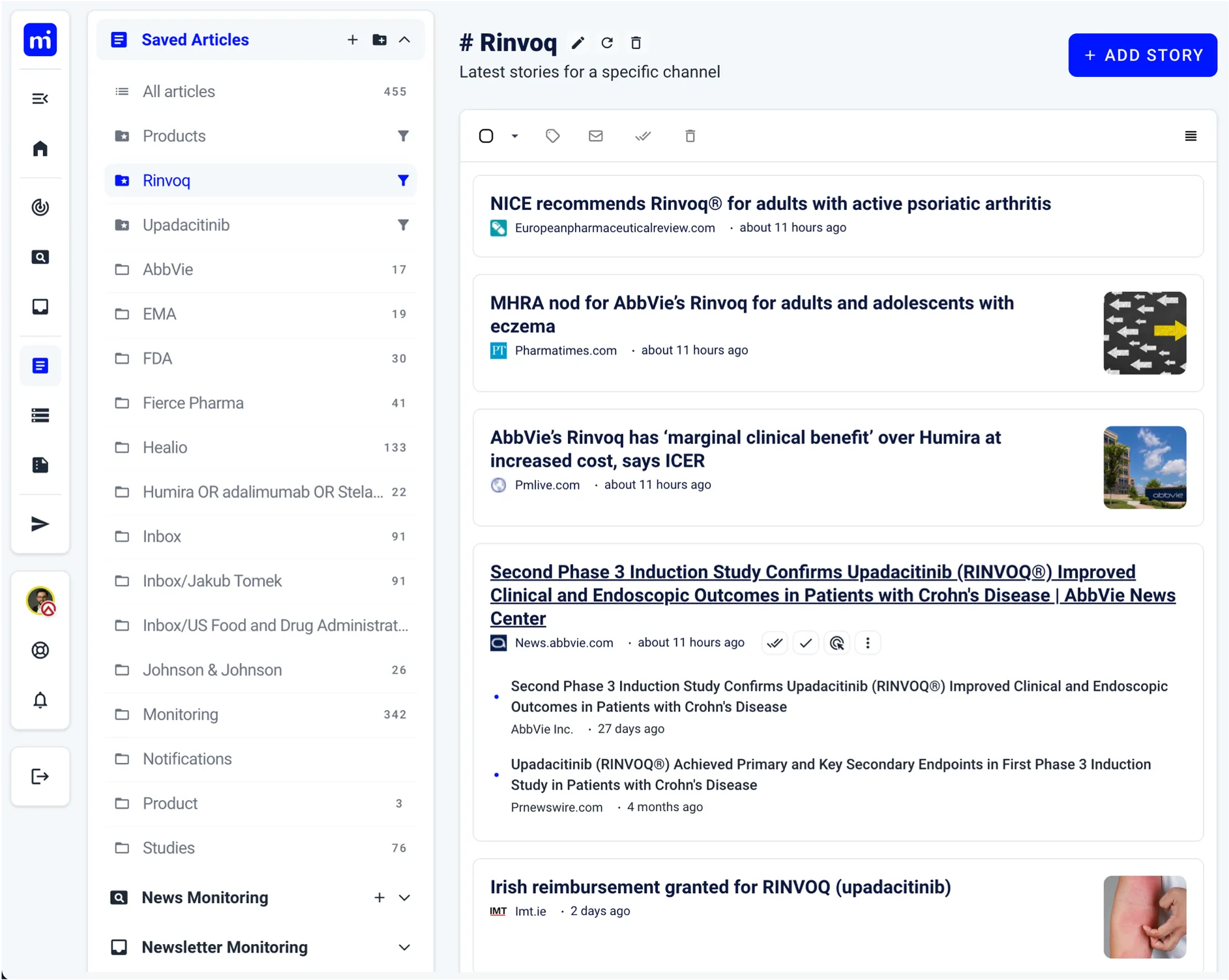This screenshot has height=980, width=1229.
Task: Open the Humira OR adalimumab folder
Action: 261,492
